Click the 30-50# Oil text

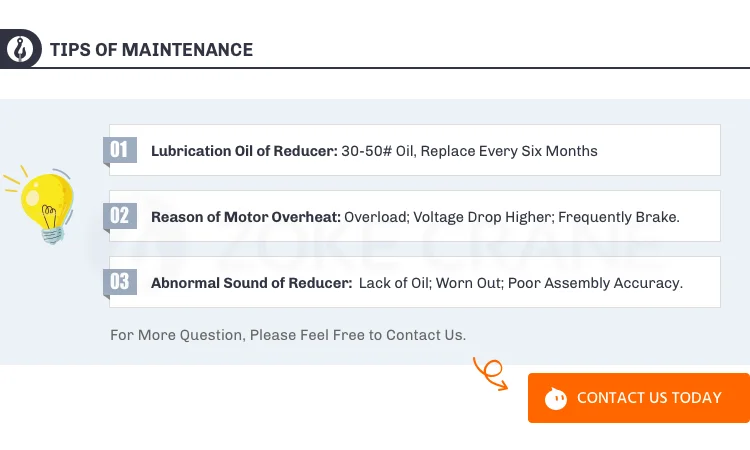[385, 151]
